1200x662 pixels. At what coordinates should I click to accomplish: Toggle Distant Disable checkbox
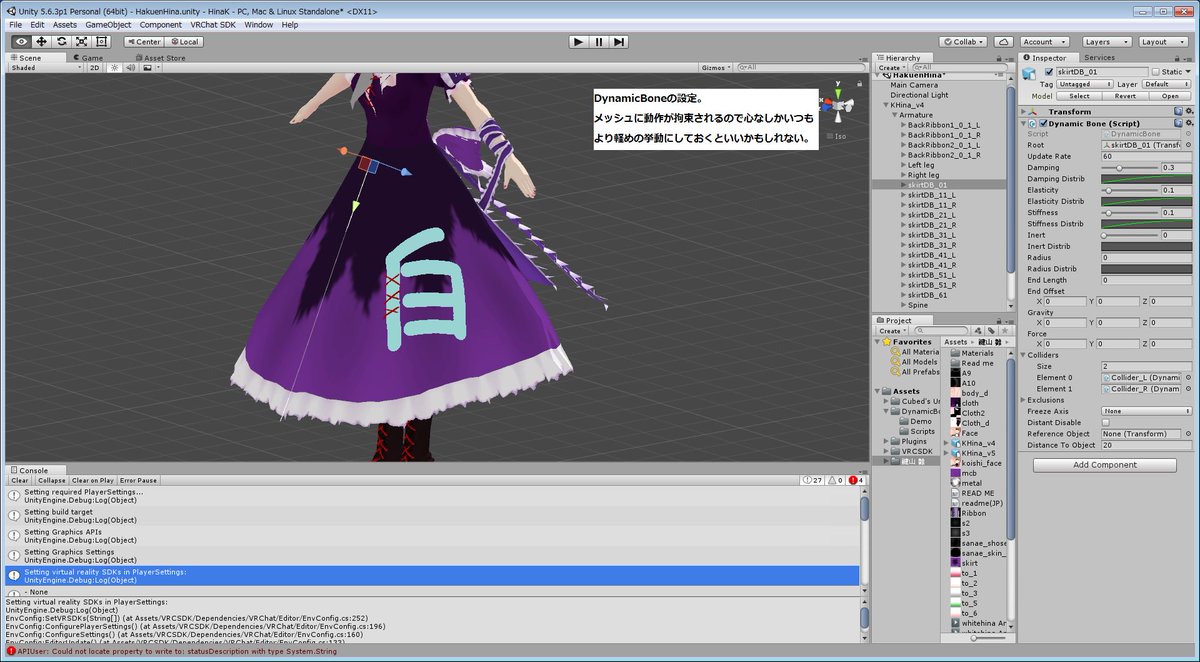coord(1106,422)
